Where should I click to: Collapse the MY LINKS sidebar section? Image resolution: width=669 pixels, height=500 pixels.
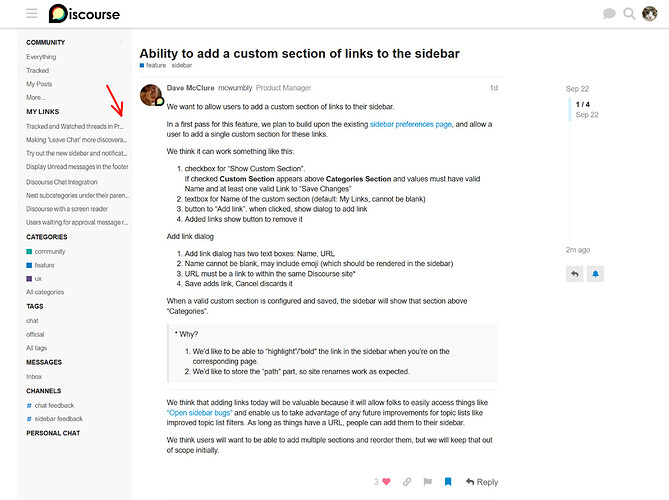pos(43,111)
